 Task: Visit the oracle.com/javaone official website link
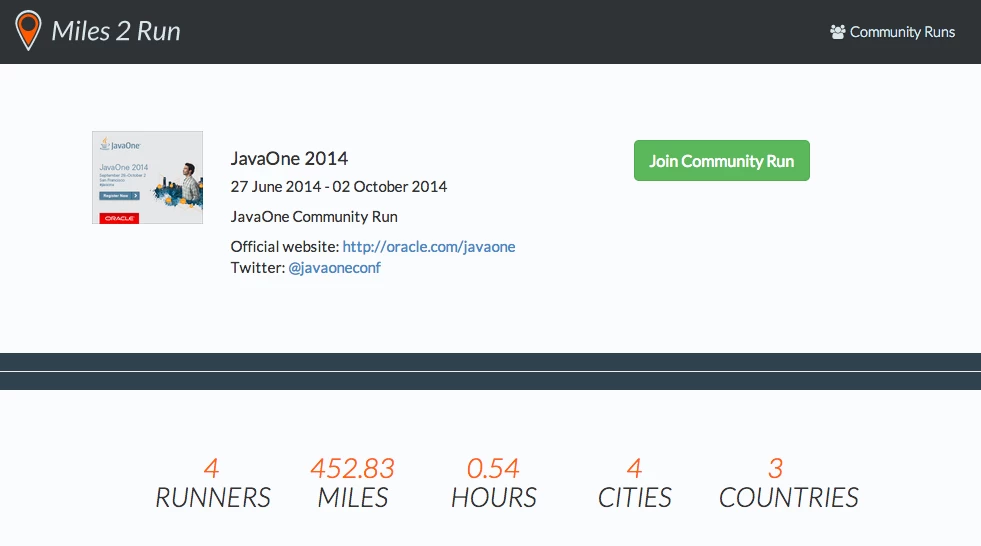click(429, 246)
